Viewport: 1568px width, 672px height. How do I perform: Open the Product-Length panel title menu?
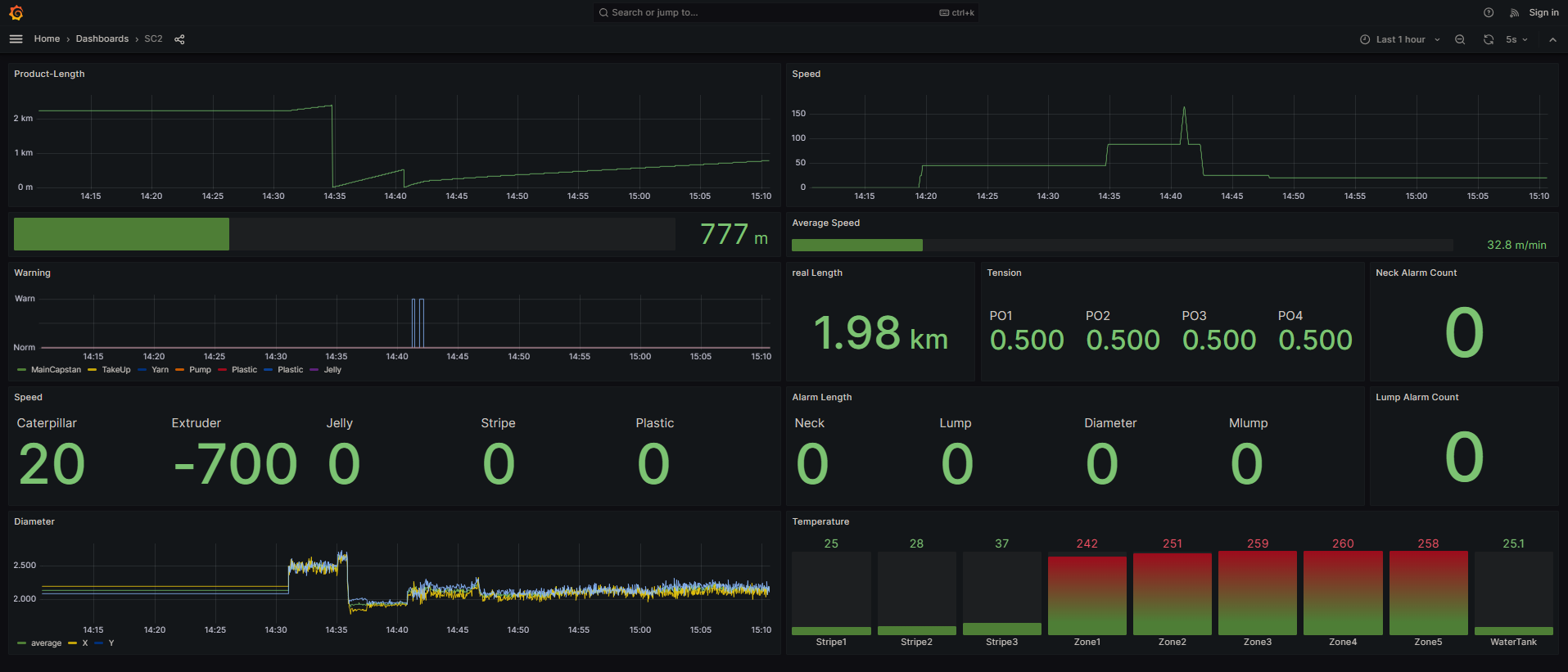[49, 74]
